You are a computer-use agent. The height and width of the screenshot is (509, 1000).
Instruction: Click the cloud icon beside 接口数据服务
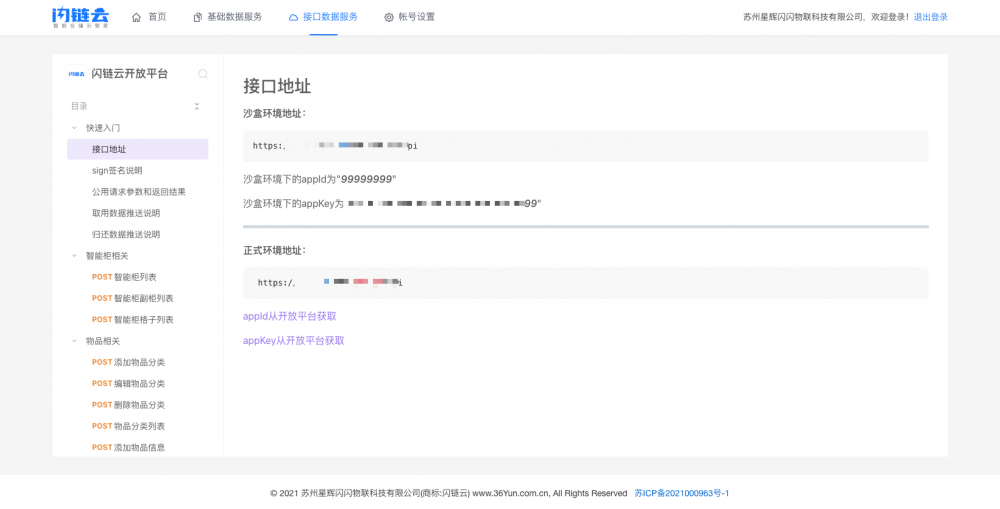tap(293, 17)
